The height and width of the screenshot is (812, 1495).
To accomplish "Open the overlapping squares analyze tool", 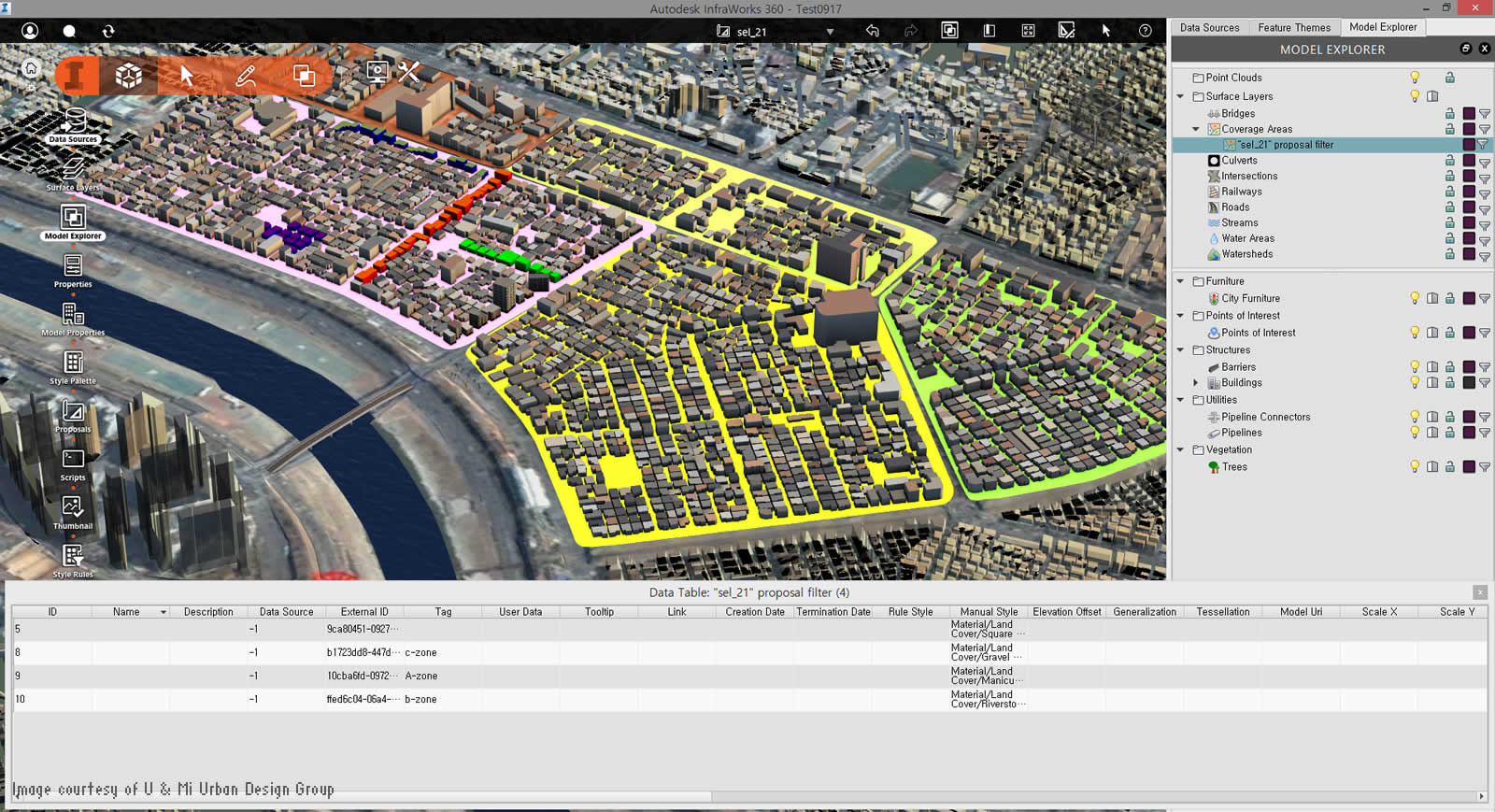I will pos(305,76).
